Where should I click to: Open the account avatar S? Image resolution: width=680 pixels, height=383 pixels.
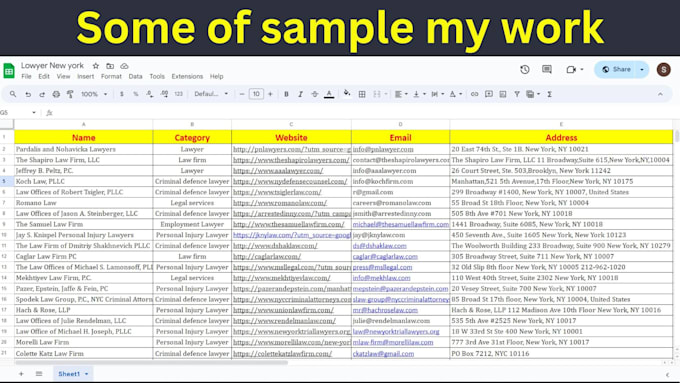[x=664, y=69]
